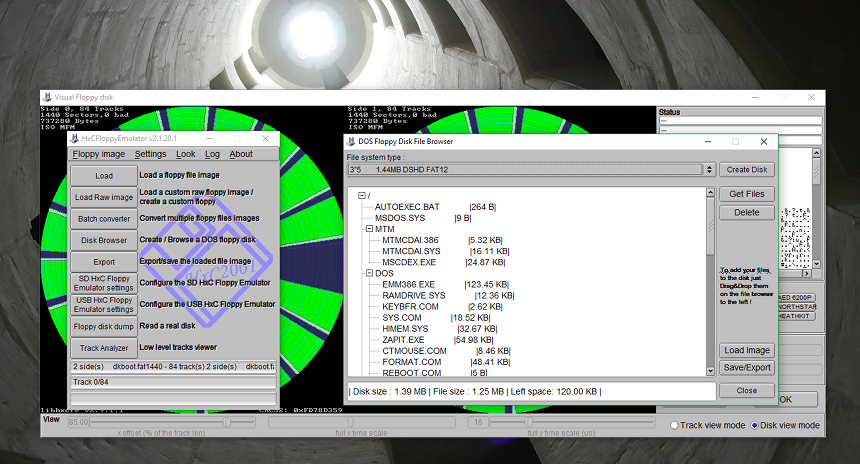Image resolution: width=860 pixels, height=464 pixels.
Task: Click the NORTHSTAR format button
Action: pos(797,307)
